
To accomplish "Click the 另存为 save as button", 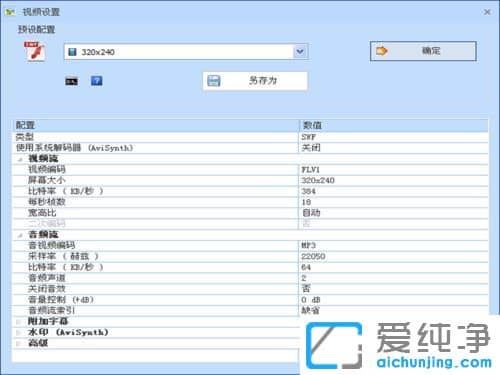I will [255, 81].
